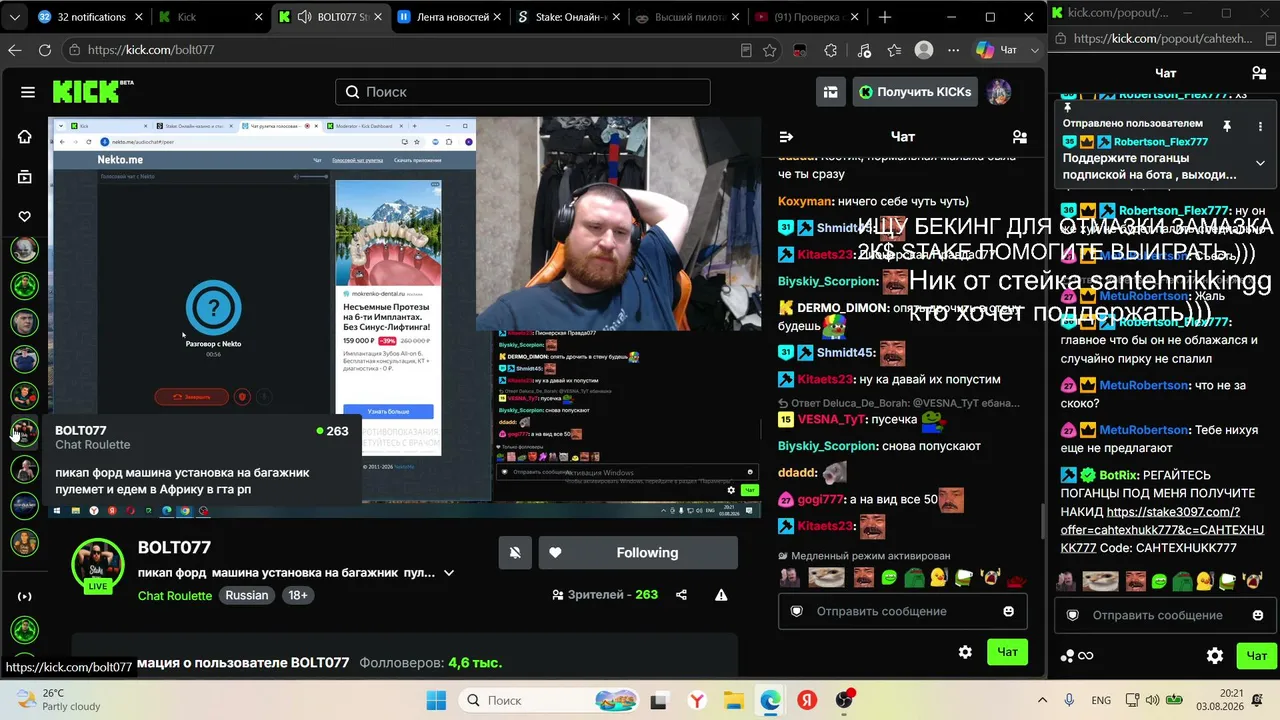This screenshot has height=720, width=1280.
Task: Open the Copilot chat dropdown arrow in the browser
Action: coord(1033,50)
